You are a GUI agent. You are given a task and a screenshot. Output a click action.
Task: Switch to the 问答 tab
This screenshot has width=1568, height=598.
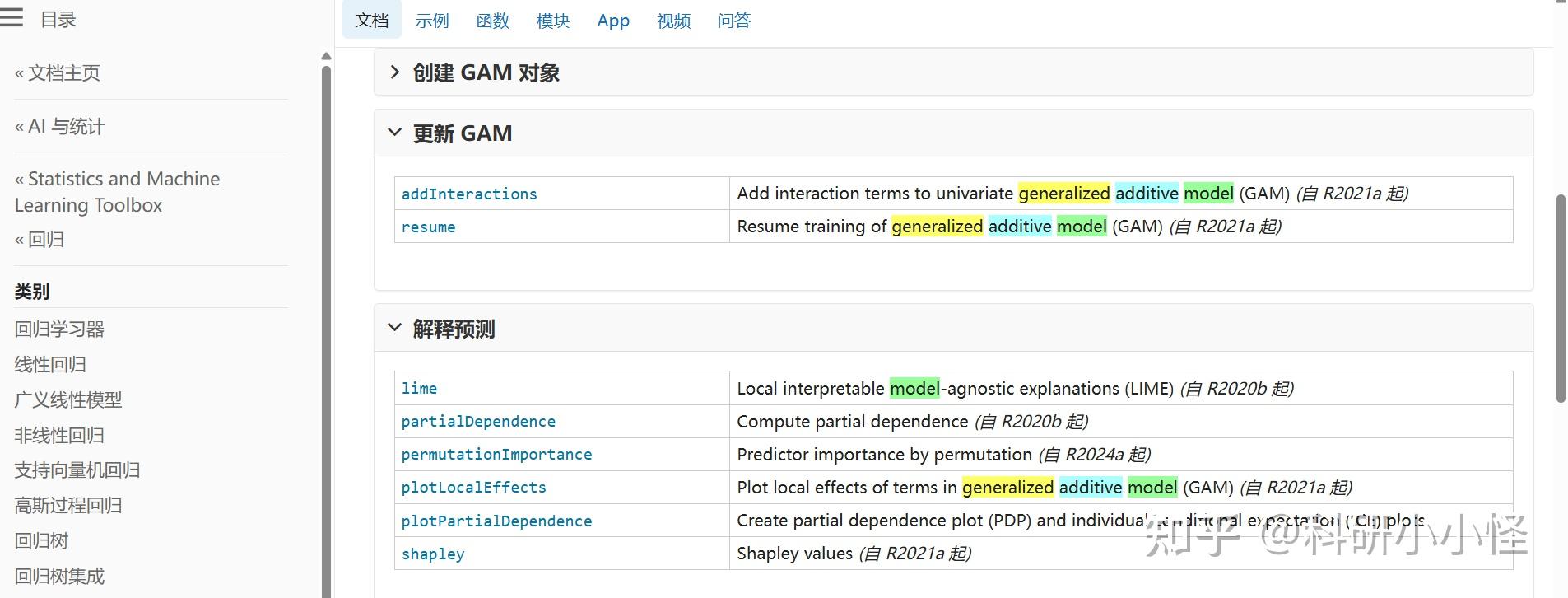(x=733, y=21)
